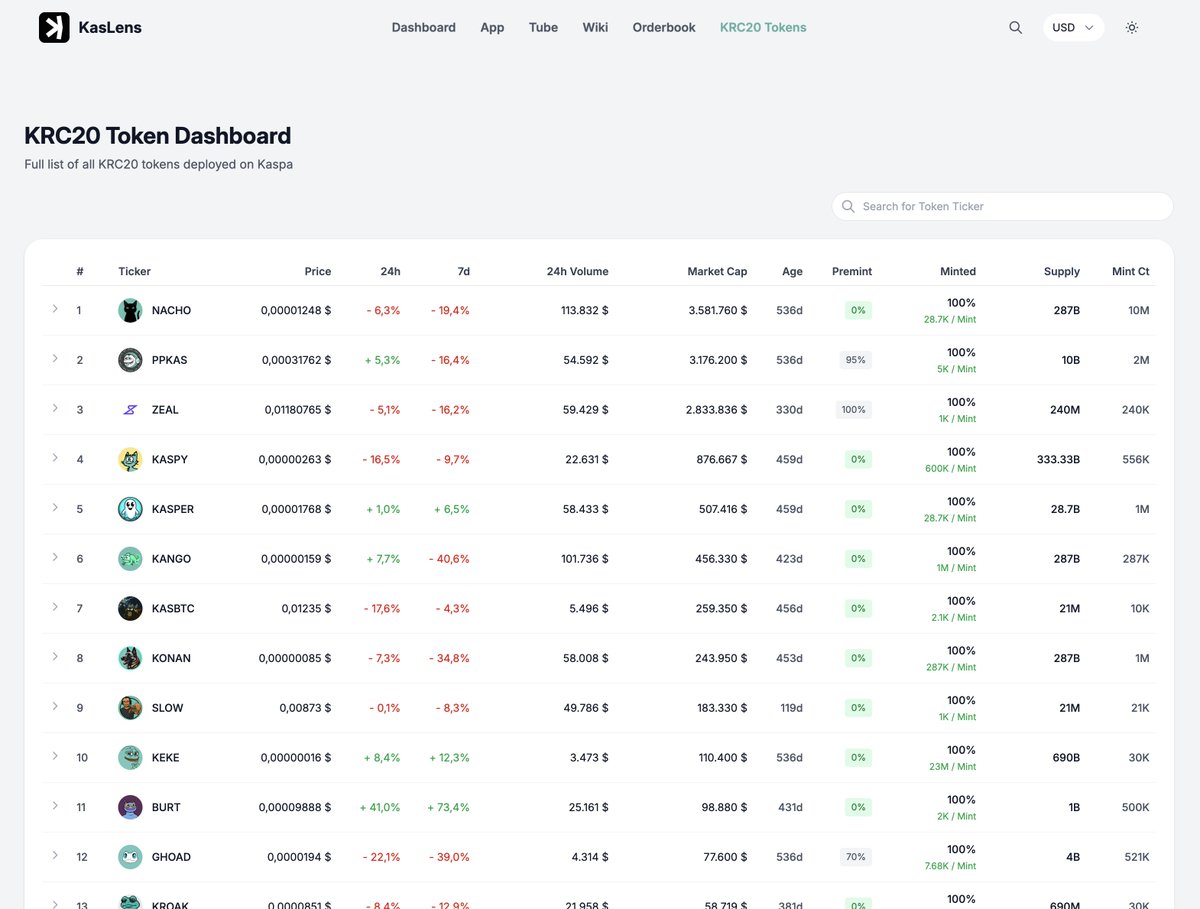Expand the ZEAL row chevron

coord(55,408)
